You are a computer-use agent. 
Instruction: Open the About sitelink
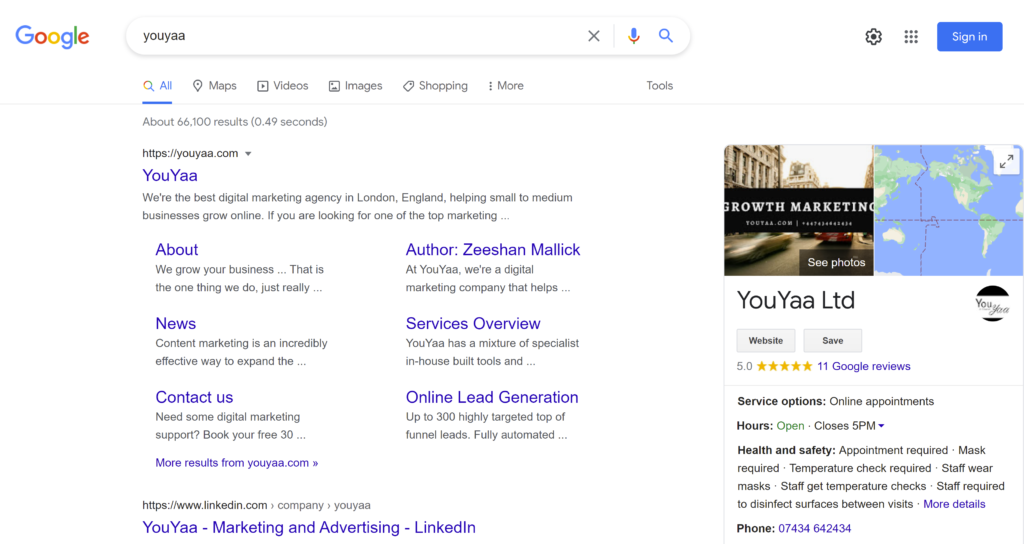pos(176,249)
